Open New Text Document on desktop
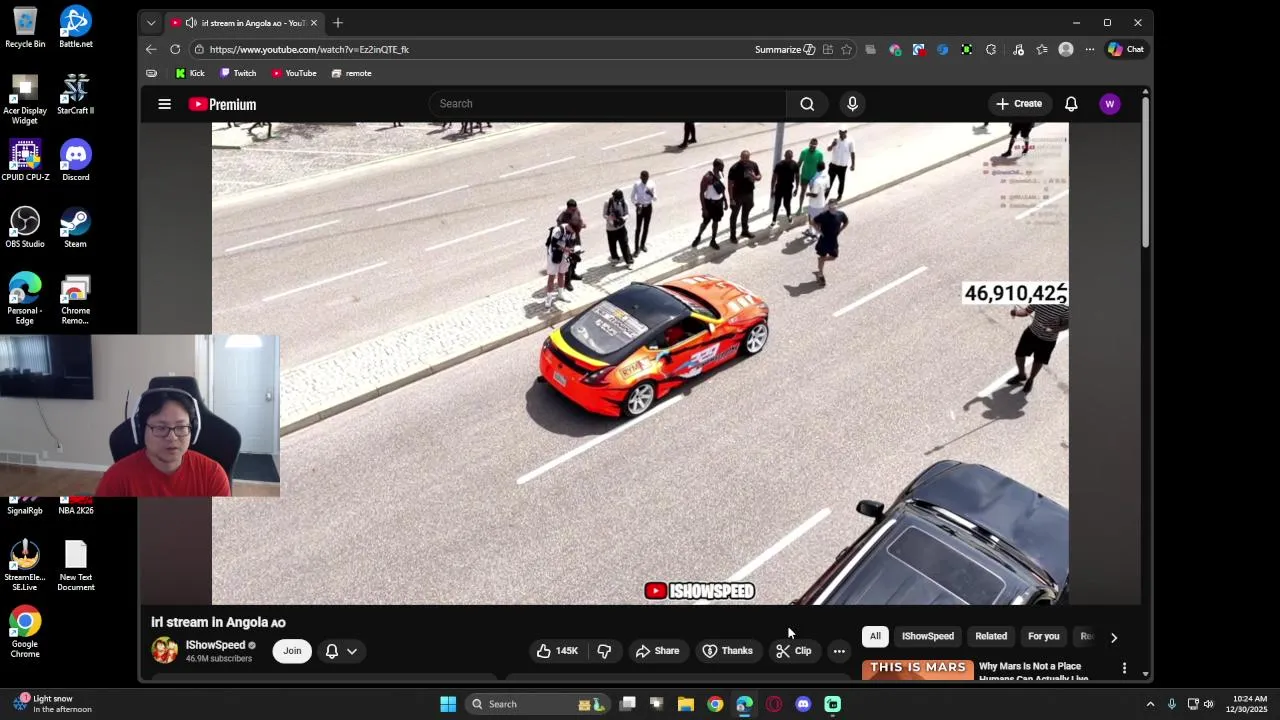This screenshot has width=1280, height=720. point(75,567)
